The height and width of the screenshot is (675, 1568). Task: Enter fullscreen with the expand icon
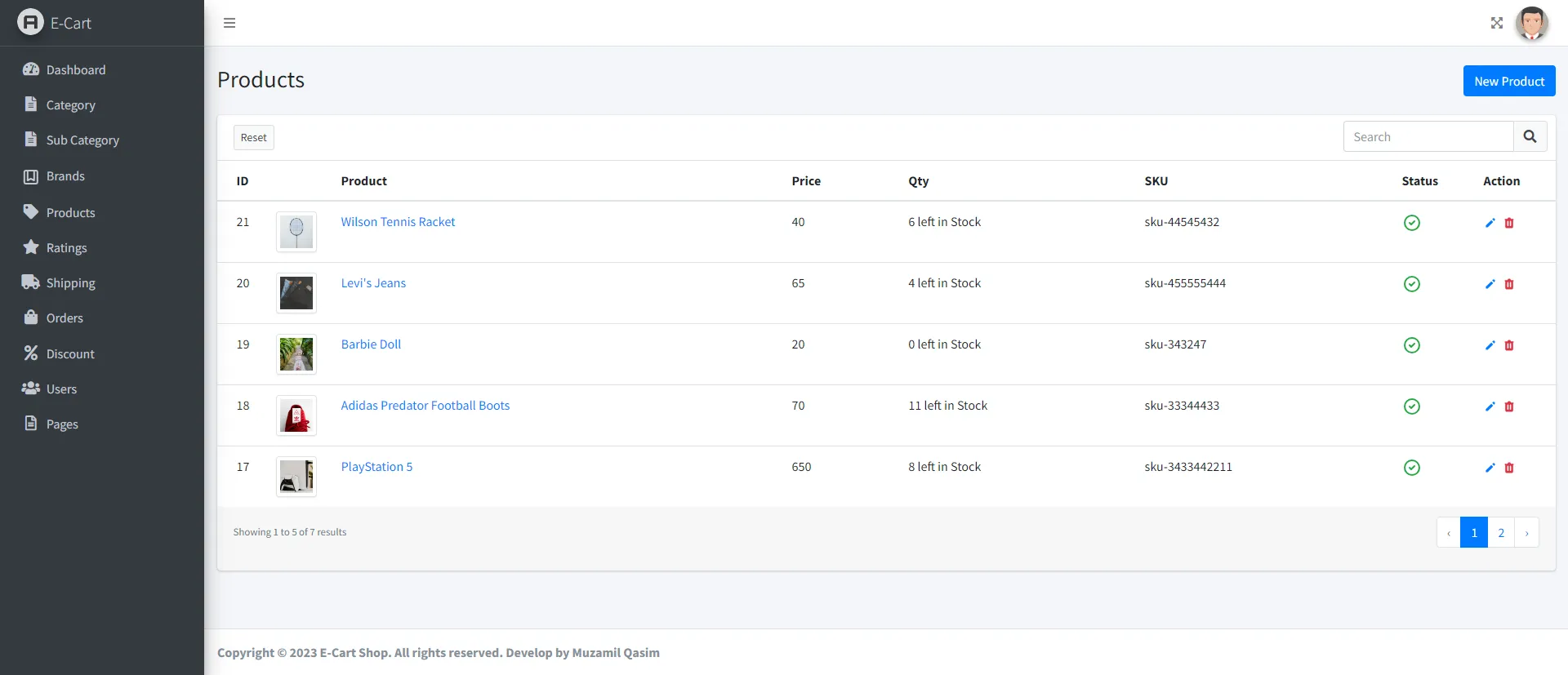[x=1496, y=23]
